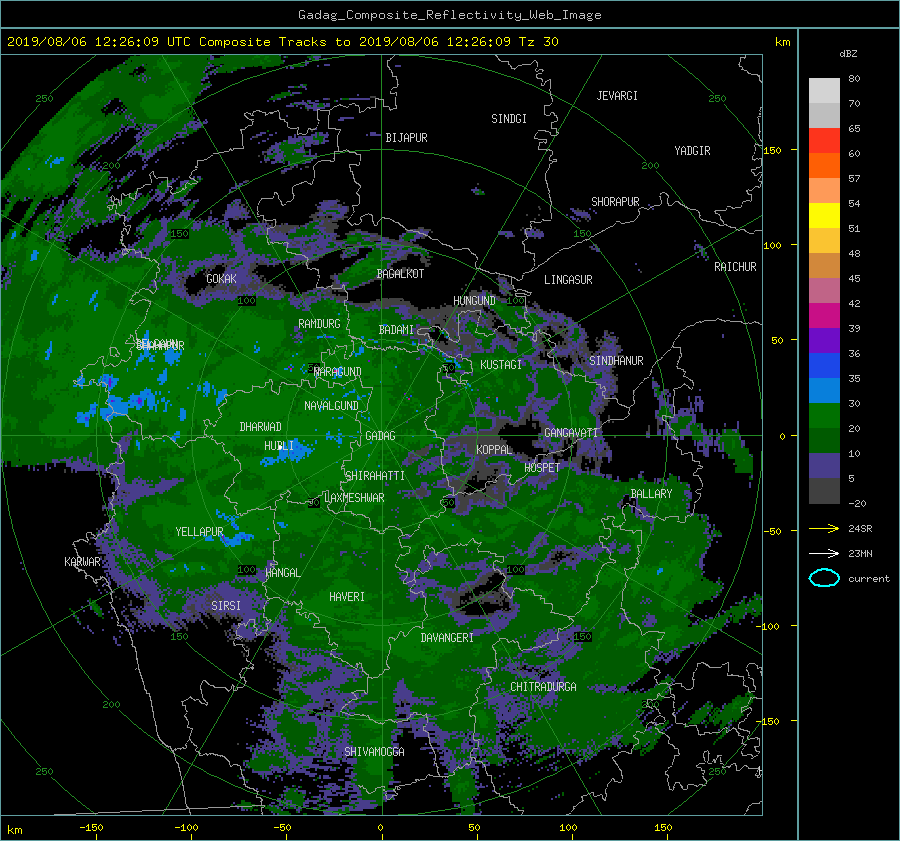Click the KOPPAL city label

494,449
